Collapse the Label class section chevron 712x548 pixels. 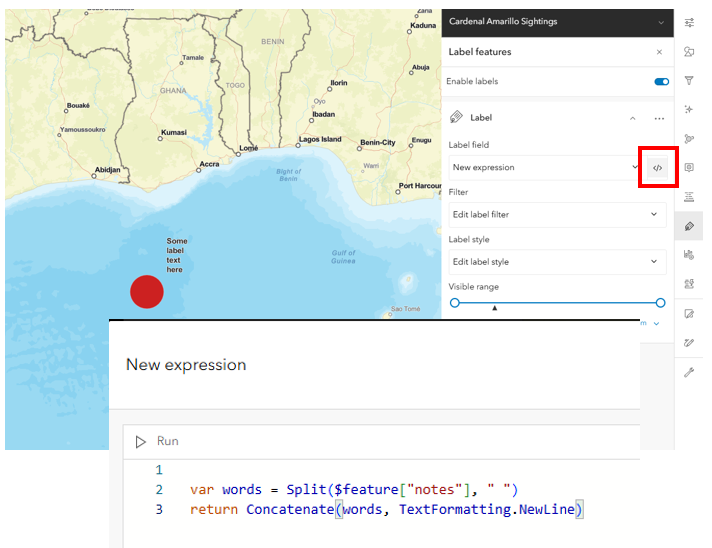[x=632, y=118]
